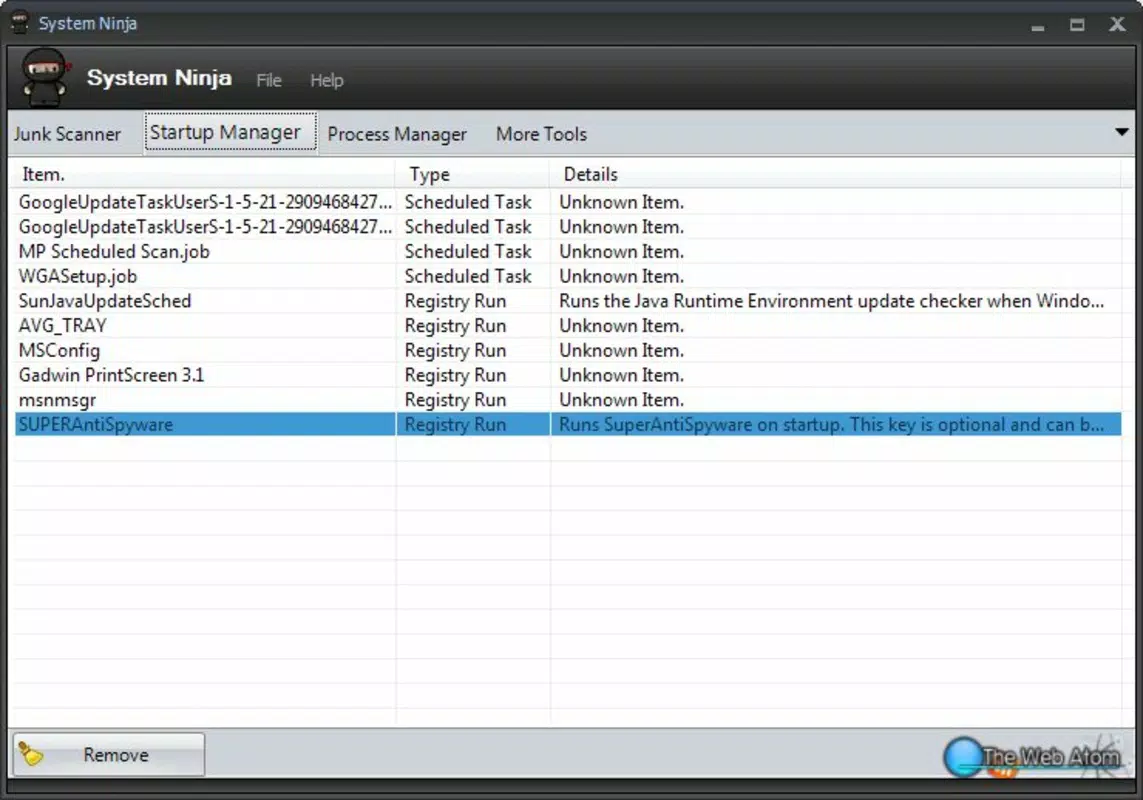Select the SunJavaUpdateSched entry
1143x800 pixels.
(568, 301)
